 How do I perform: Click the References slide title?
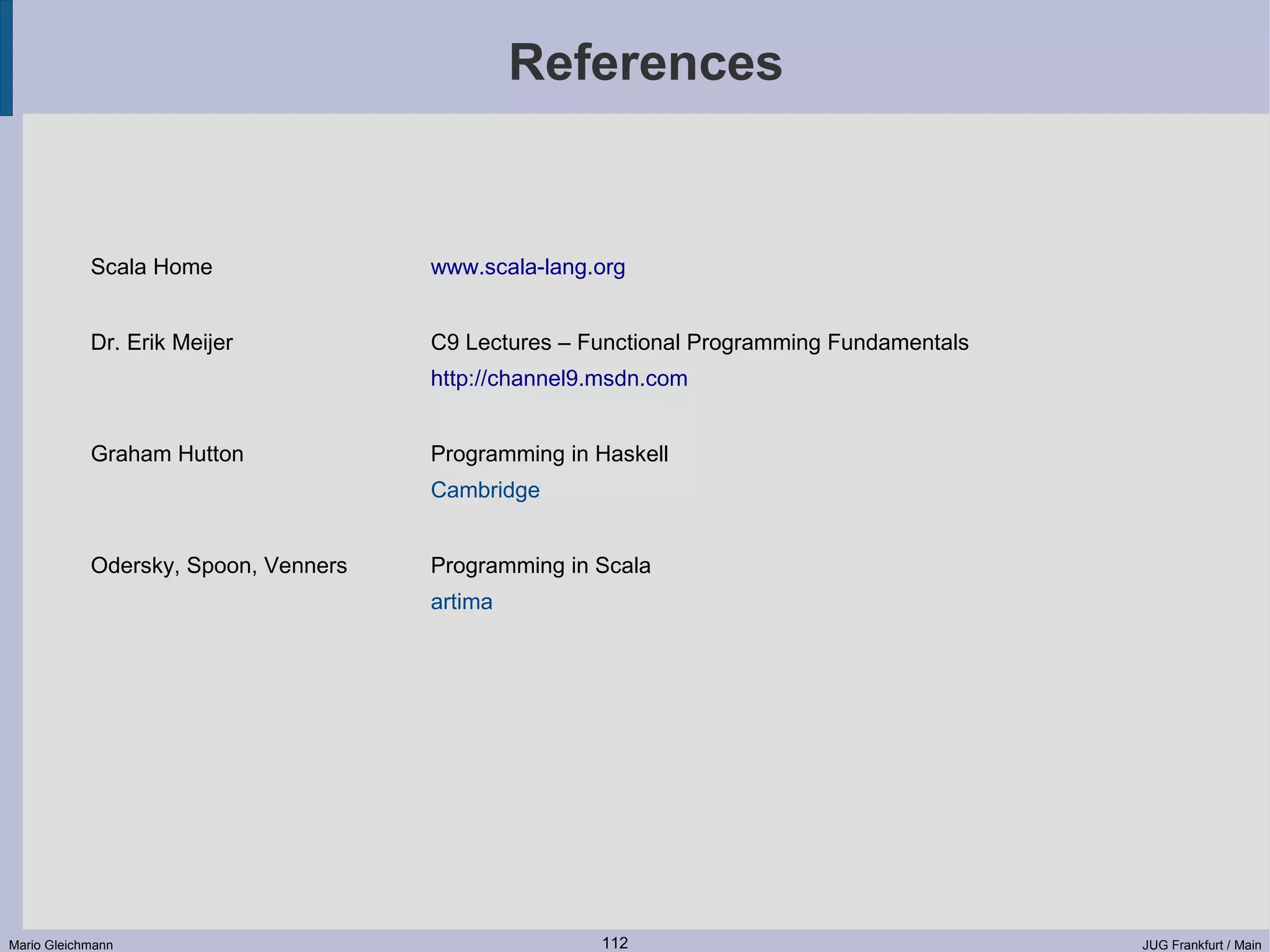[x=646, y=63]
